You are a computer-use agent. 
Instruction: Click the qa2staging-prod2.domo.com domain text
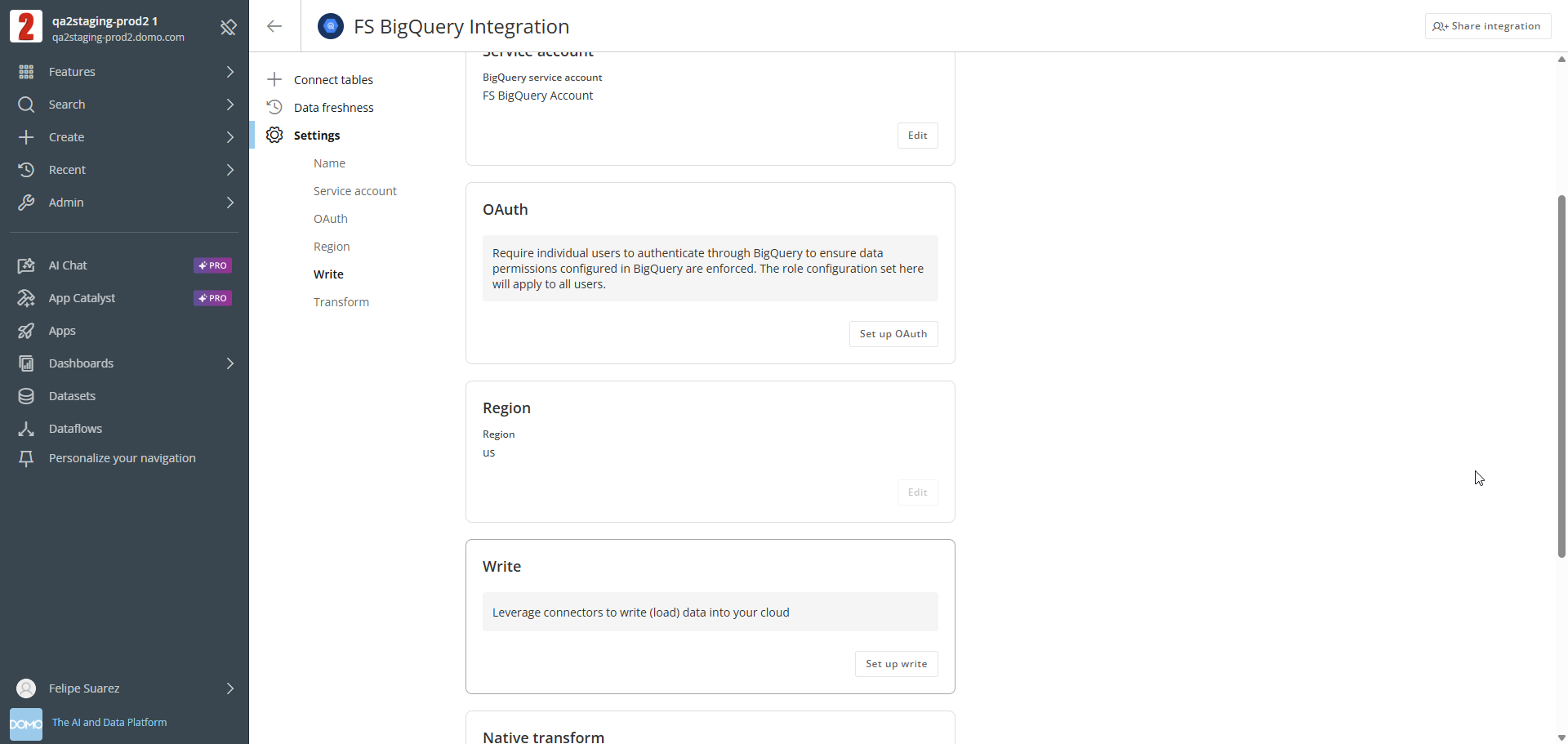(118, 38)
